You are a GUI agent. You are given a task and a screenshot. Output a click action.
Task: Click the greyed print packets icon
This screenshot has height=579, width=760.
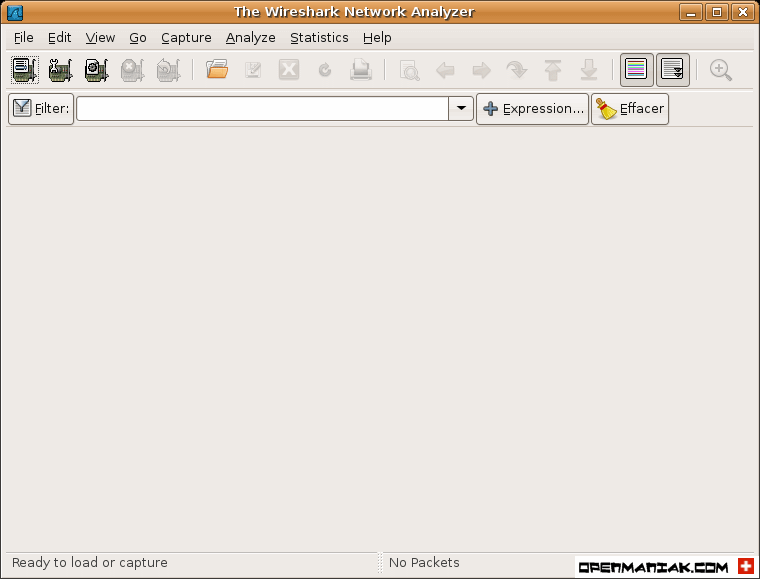coord(361,70)
